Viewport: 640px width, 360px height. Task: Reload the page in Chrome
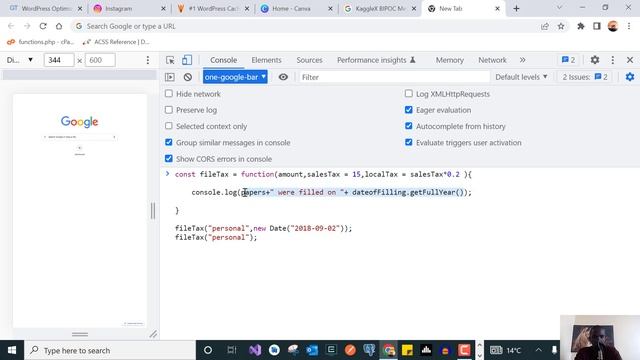click(x=43, y=26)
